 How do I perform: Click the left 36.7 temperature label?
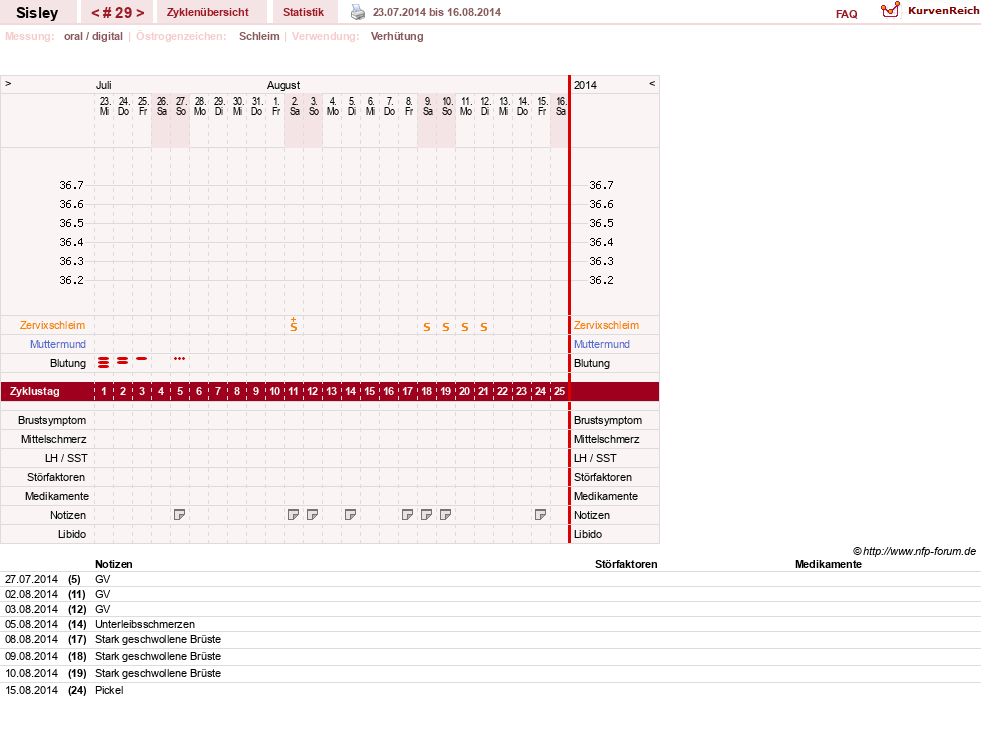pyautogui.click(x=71, y=185)
